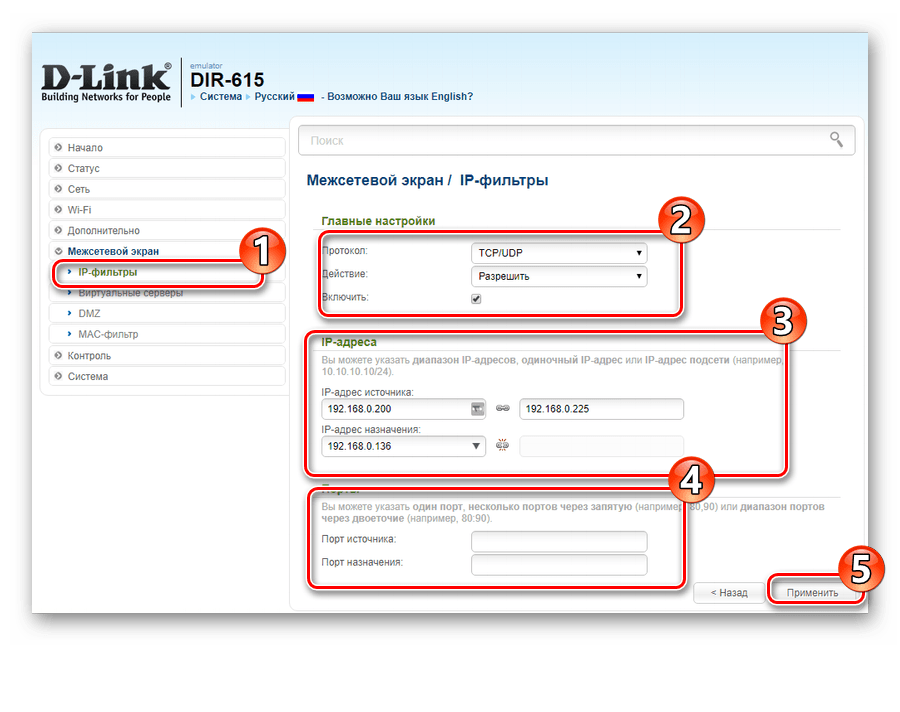
Task: Click the Порт источника input field
Action: click(x=559, y=541)
